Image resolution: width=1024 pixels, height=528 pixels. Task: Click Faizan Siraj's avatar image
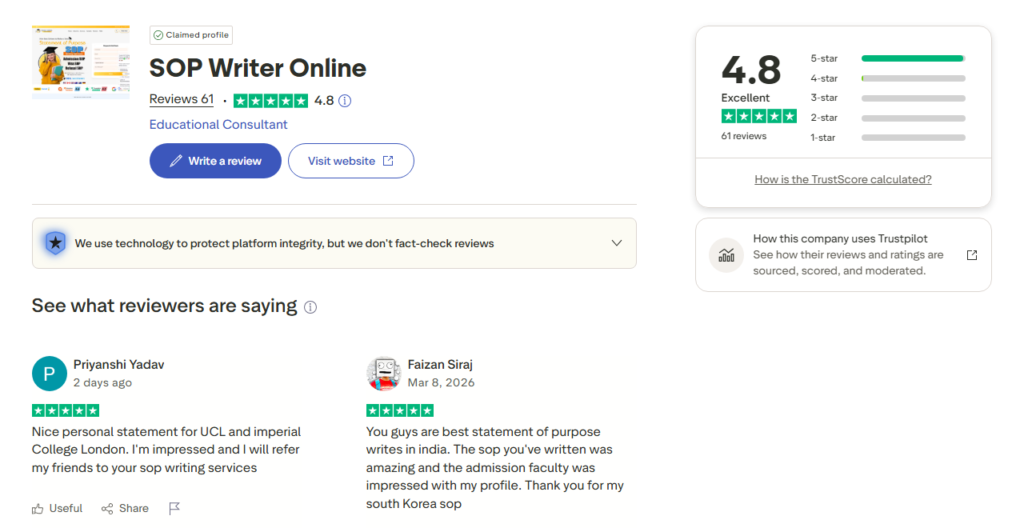click(383, 373)
